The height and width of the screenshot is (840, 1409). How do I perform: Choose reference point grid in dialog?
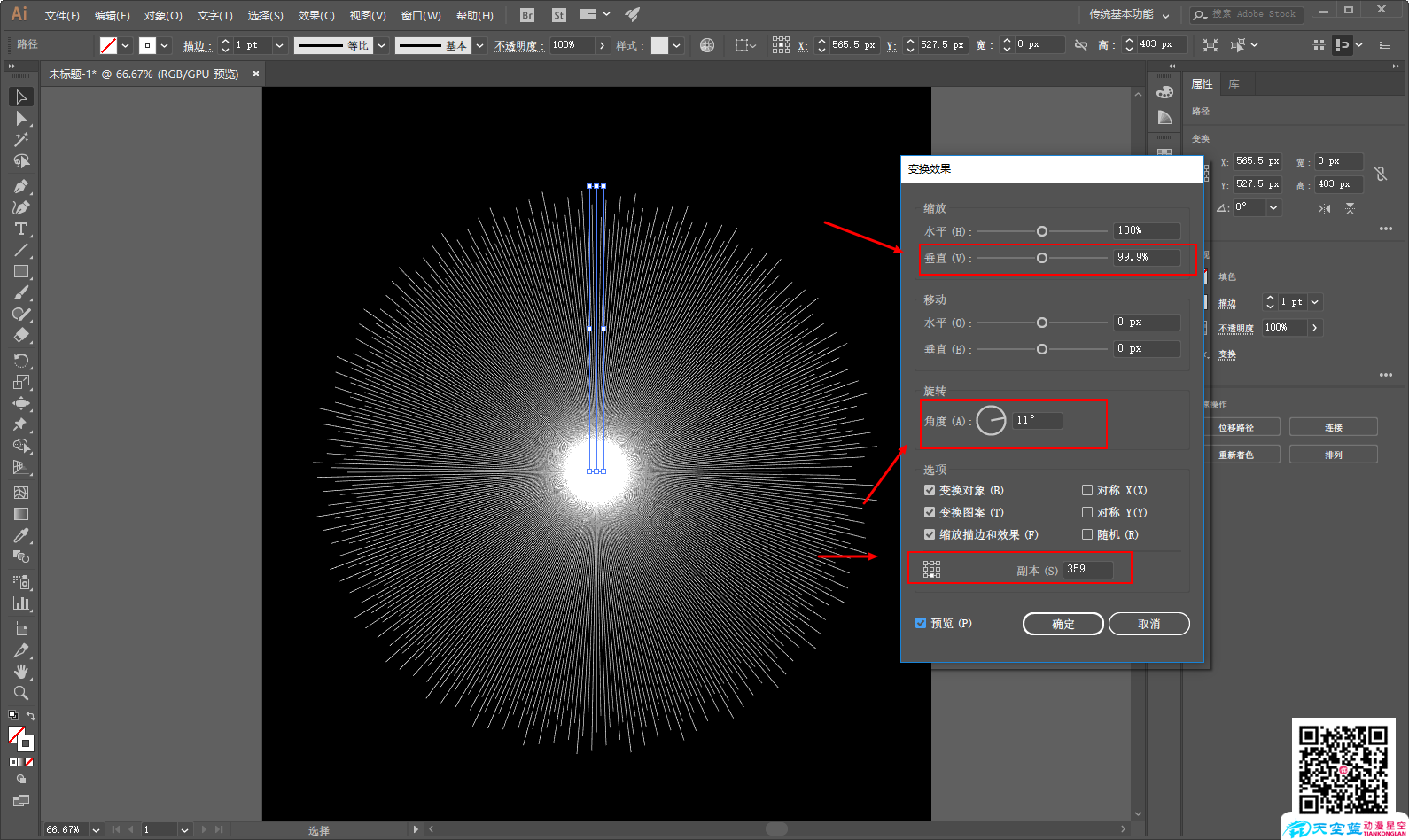click(931, 569)
